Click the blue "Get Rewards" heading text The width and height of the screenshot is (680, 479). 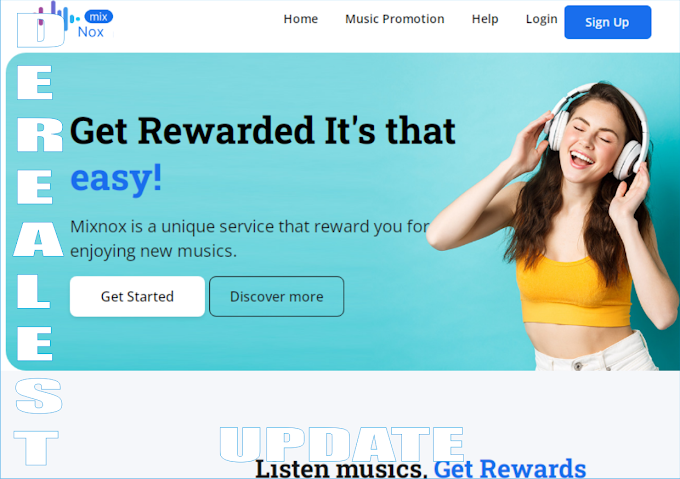[510, 469]
